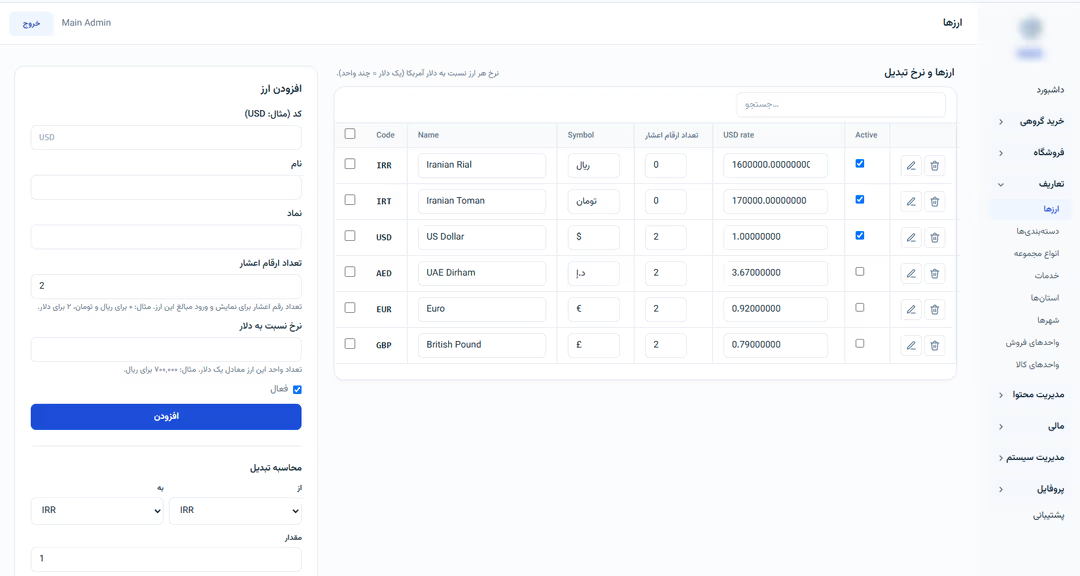Enable Active for UAE Dirham

[860, 271]
